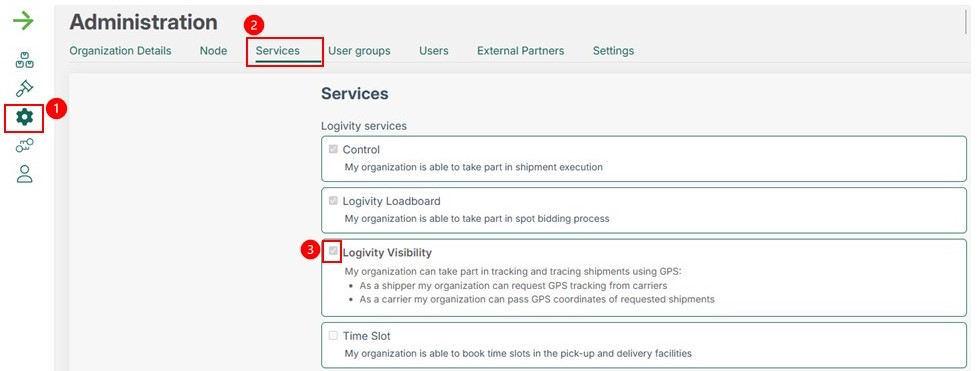Viewport: 980px width, 371px height.
Task: Click the Administration page title
Action: [x=143, y=22]
